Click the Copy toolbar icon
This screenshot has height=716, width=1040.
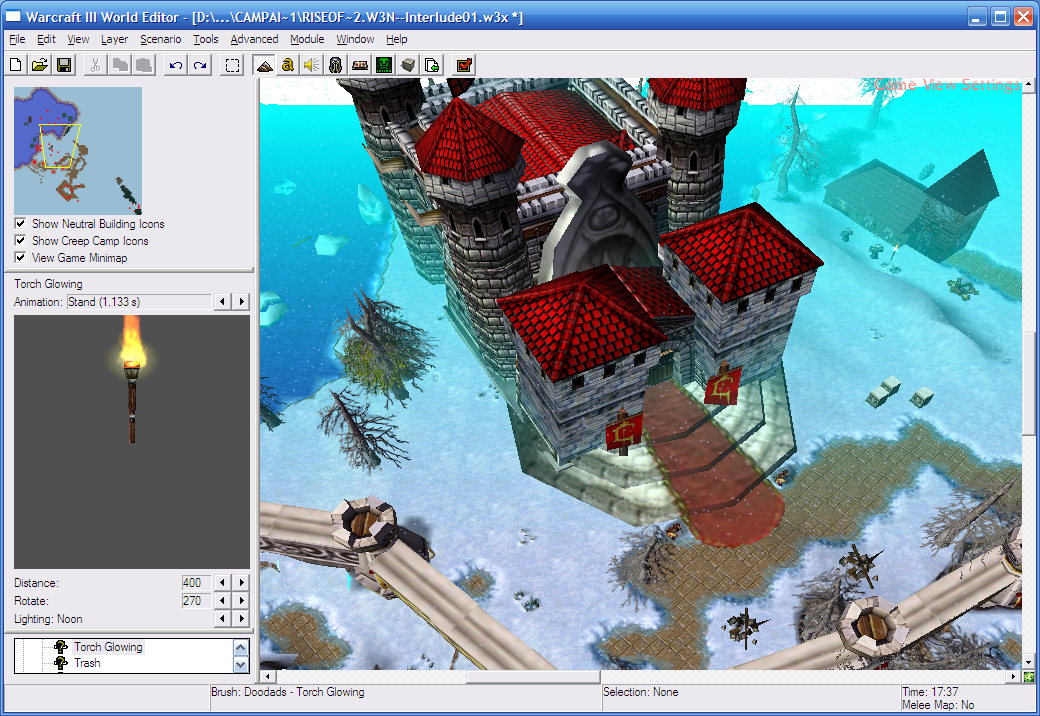point(120,65)
